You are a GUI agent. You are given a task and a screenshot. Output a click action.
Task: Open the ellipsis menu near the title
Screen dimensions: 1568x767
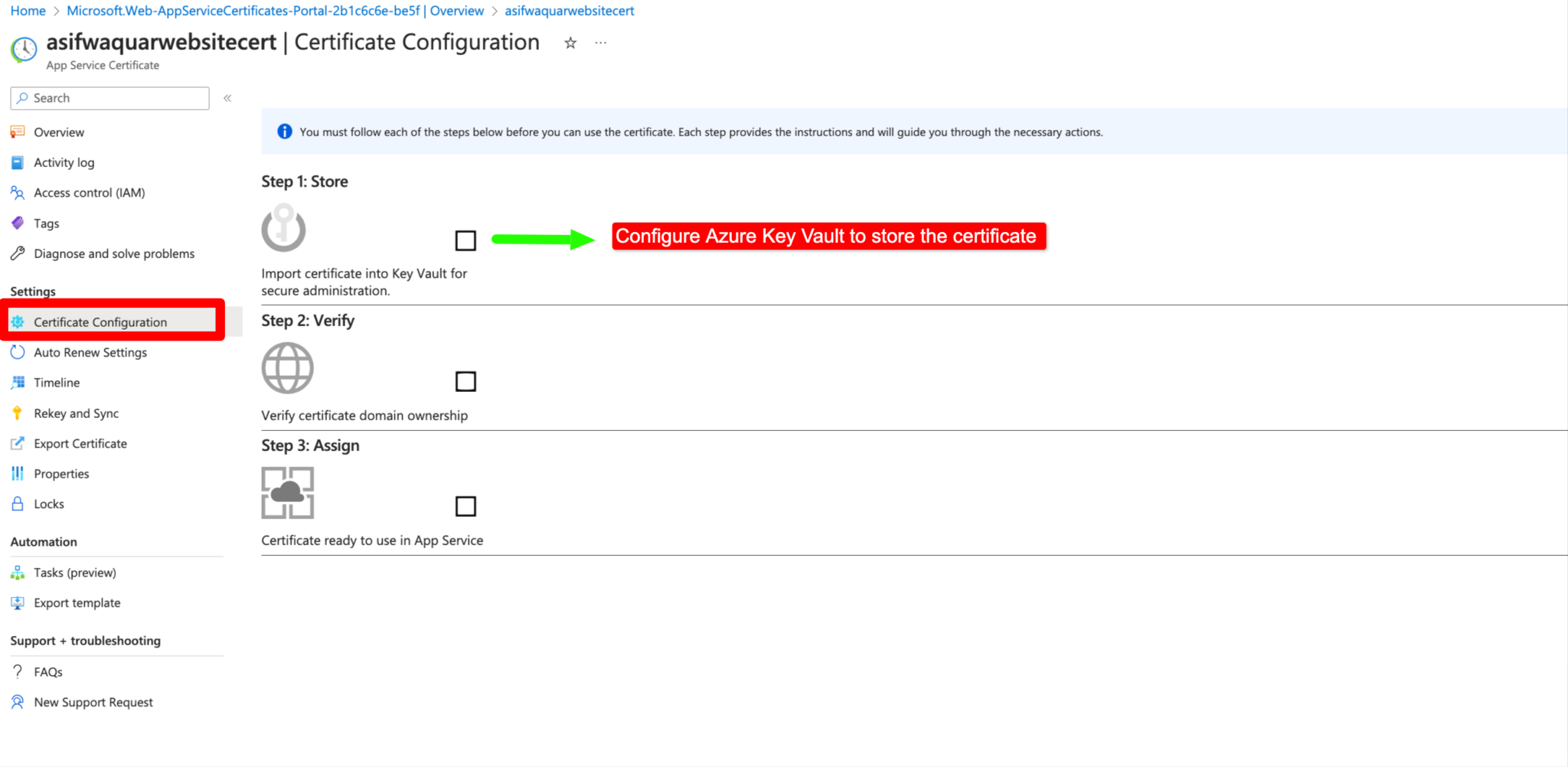[x=600, y=43]
